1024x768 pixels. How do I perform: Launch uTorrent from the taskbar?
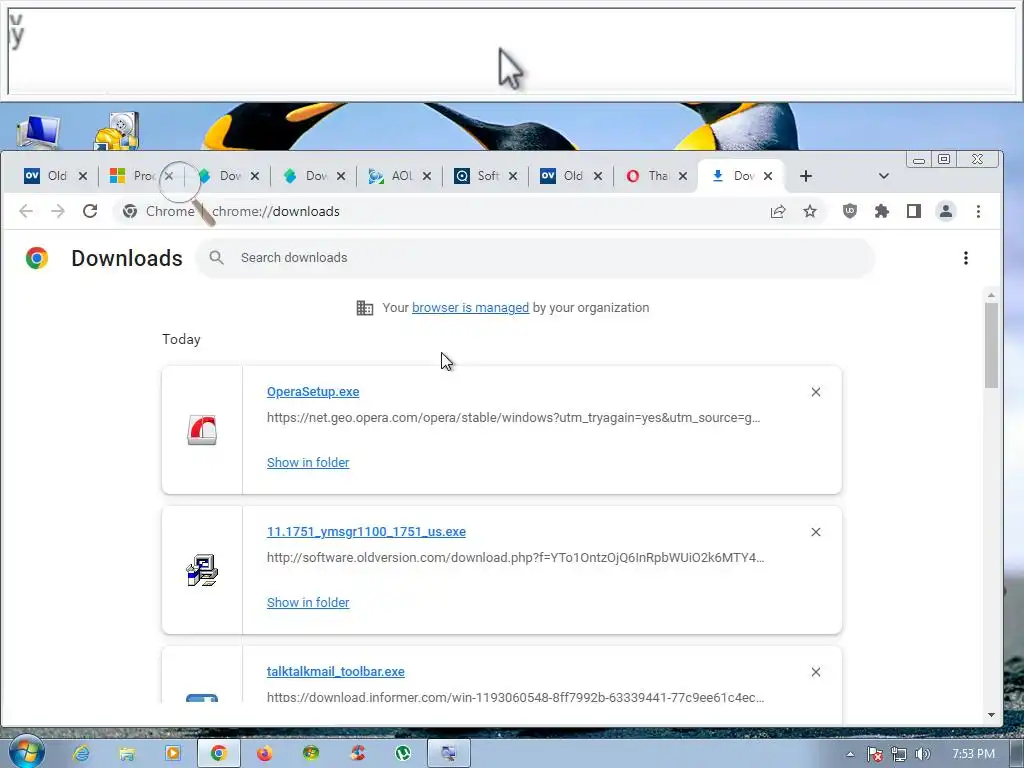(x=403, y=754)
